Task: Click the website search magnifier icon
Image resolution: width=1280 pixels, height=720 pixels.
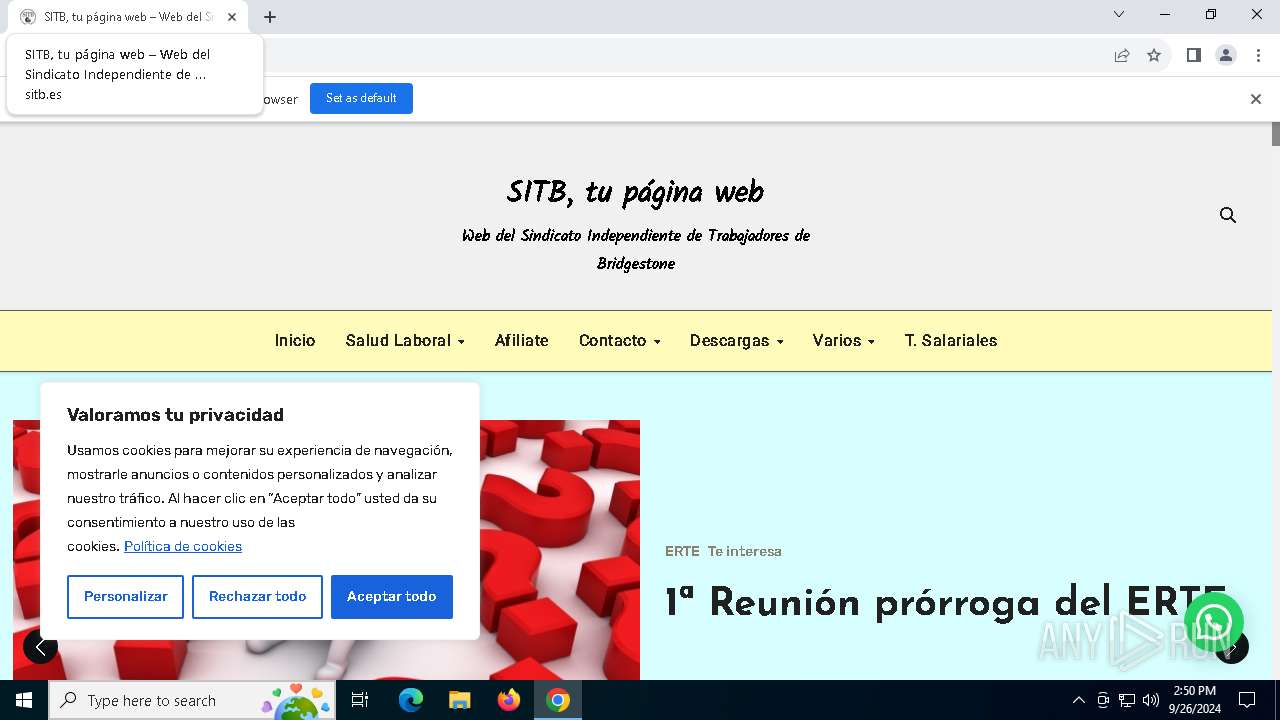Action: point(1228,215)
